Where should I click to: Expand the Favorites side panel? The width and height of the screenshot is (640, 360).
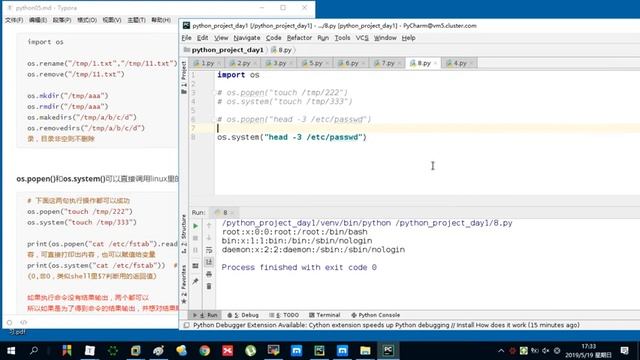(x=184, y=284)
